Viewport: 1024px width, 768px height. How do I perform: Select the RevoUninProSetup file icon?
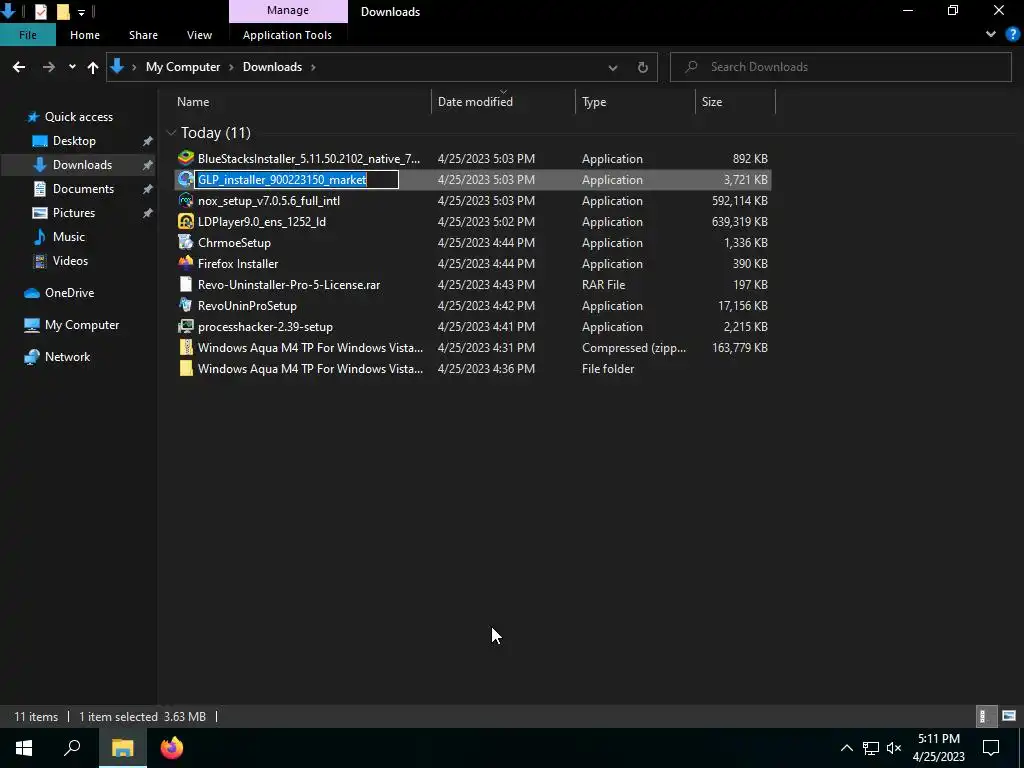[x=186, y=305]
